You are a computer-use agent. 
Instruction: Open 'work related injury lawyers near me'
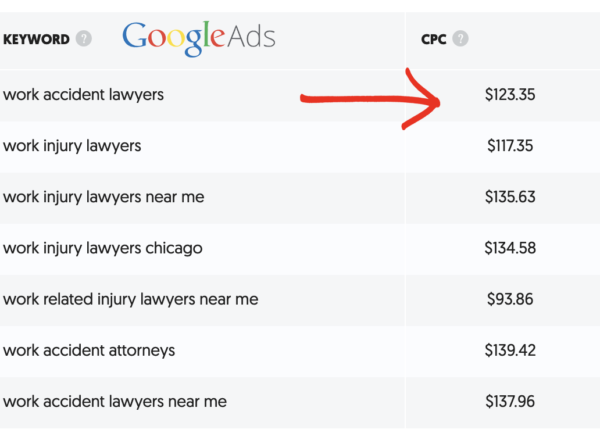coord(130,299)
